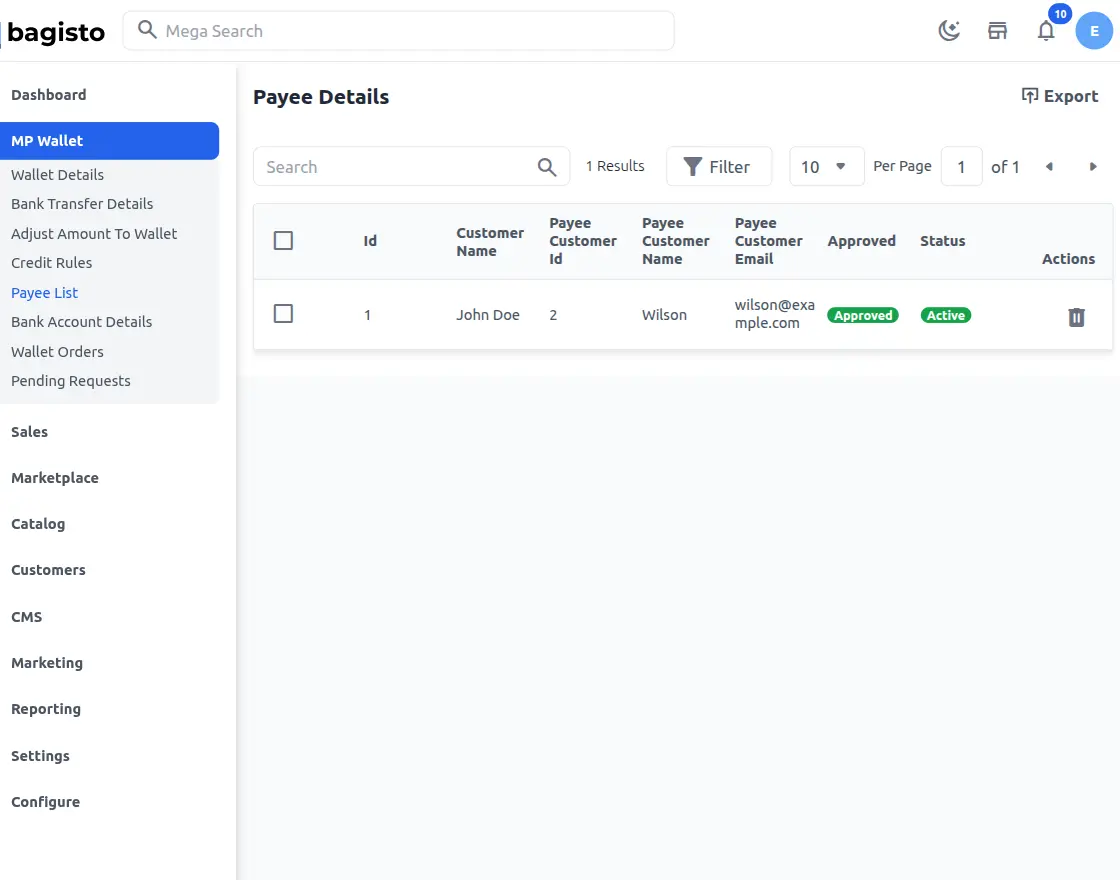Click the magnifier icon in table search

point(547,167)
